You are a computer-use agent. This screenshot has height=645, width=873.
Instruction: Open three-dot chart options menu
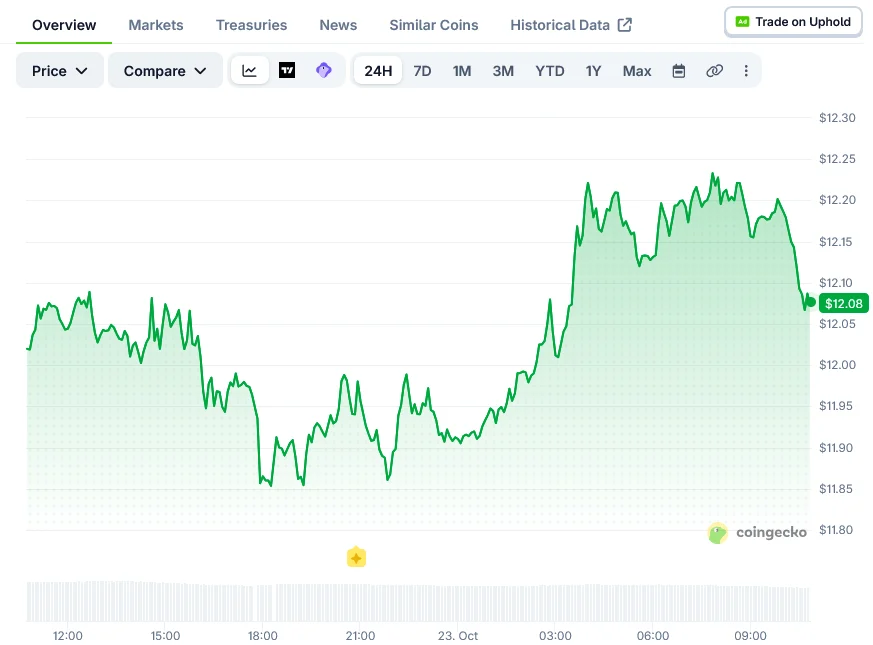746,71
